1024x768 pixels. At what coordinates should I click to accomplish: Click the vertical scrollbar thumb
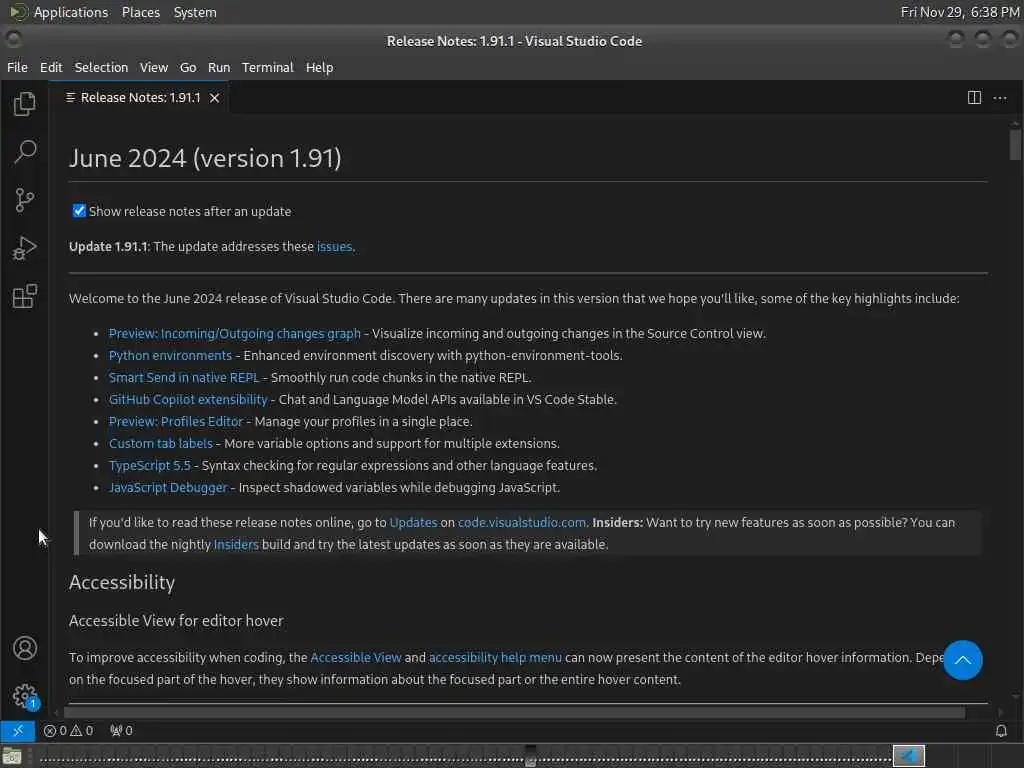tap(1014, 145)
